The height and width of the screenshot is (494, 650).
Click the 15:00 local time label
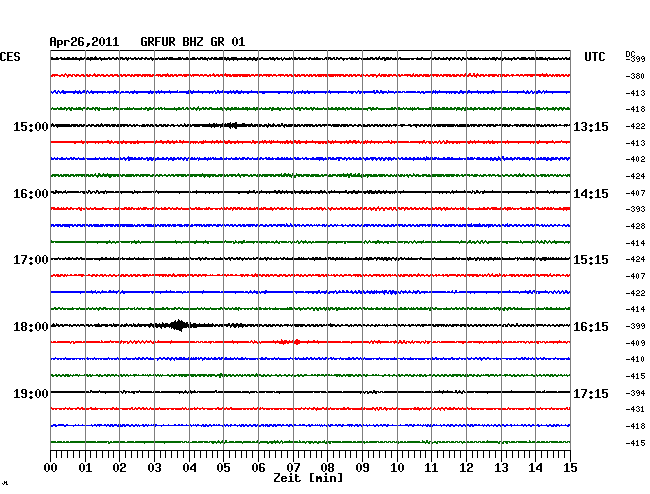[31, 126]
